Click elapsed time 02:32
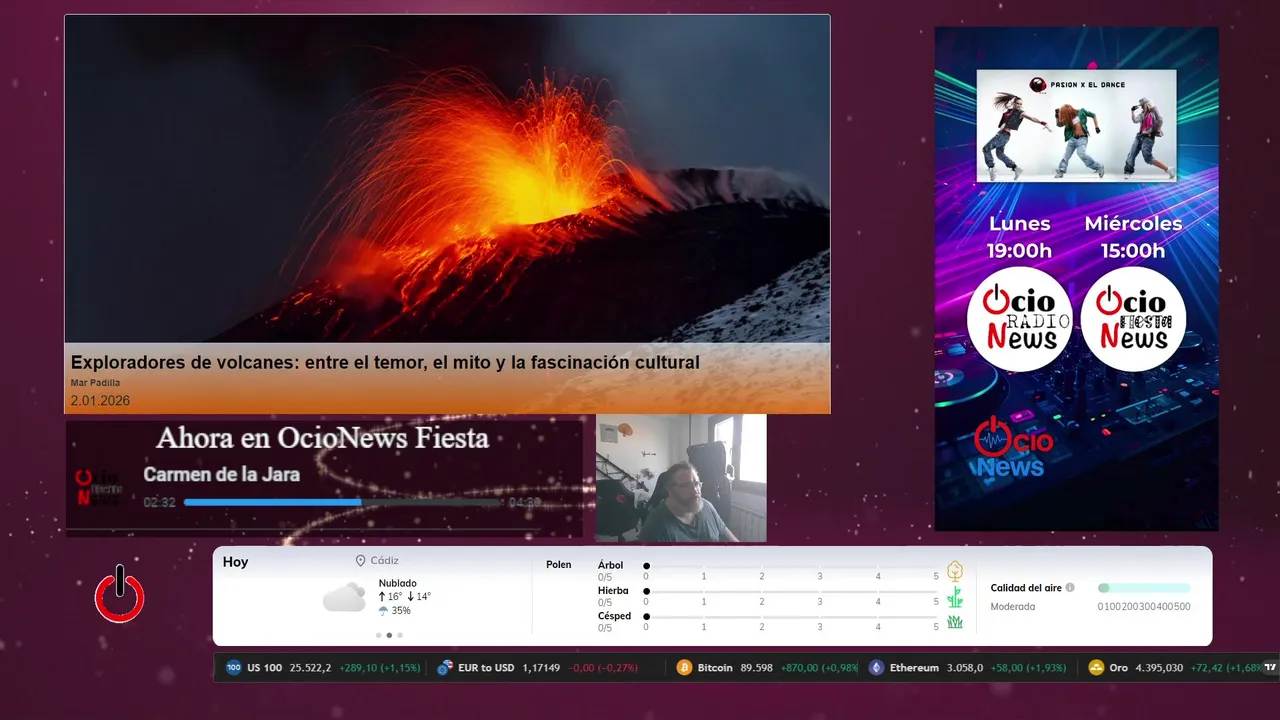 click(159, 502)
